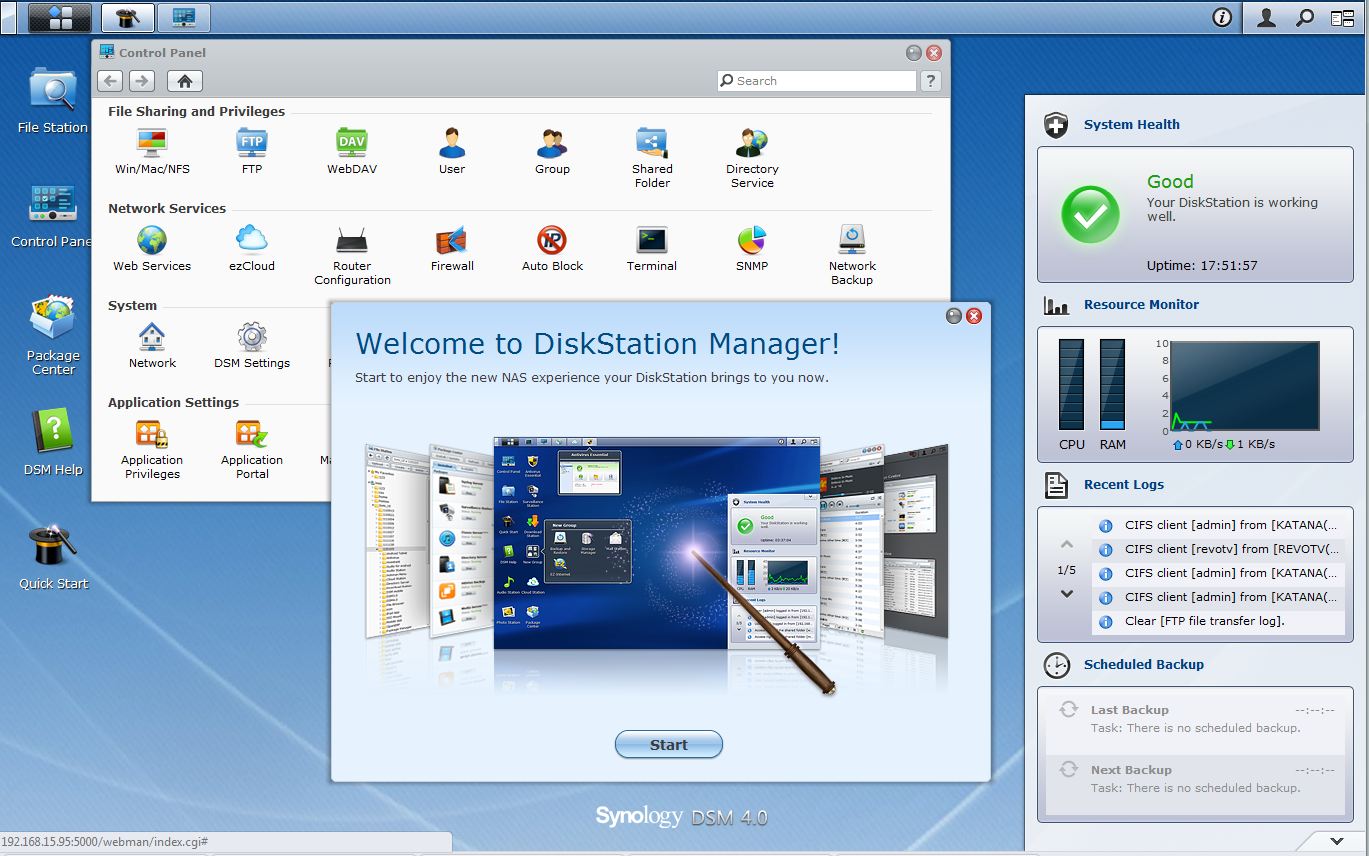Open Control Panel help question mark button

931,81
